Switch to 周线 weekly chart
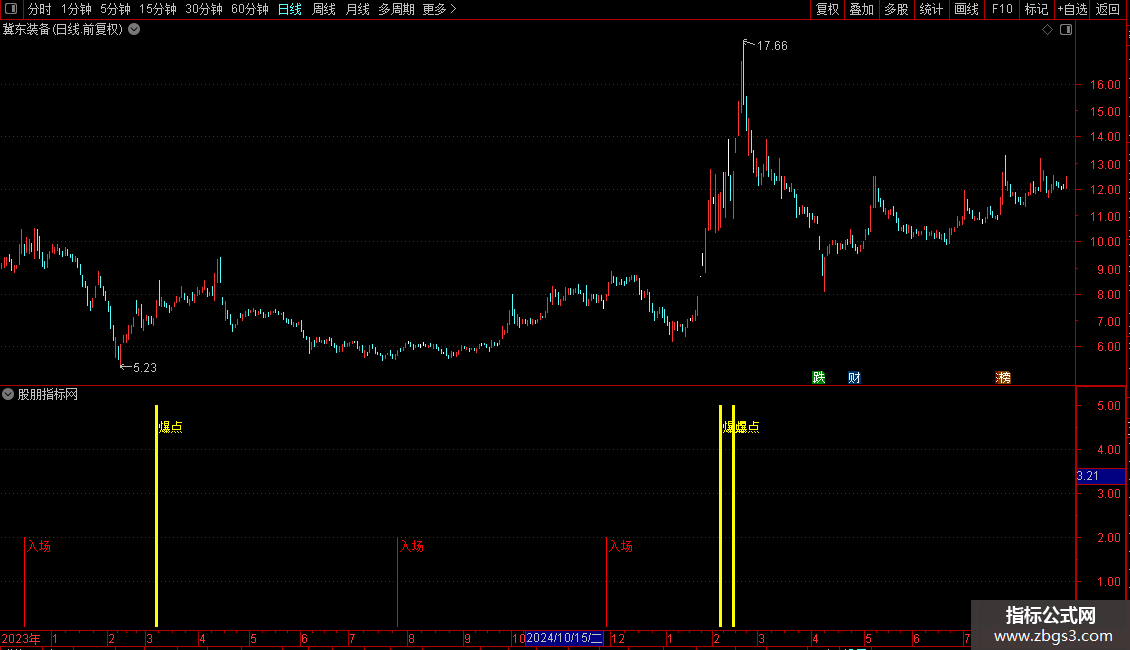Screen dimensions: 1130x650 pyautogui.click(x=324, y=9)
